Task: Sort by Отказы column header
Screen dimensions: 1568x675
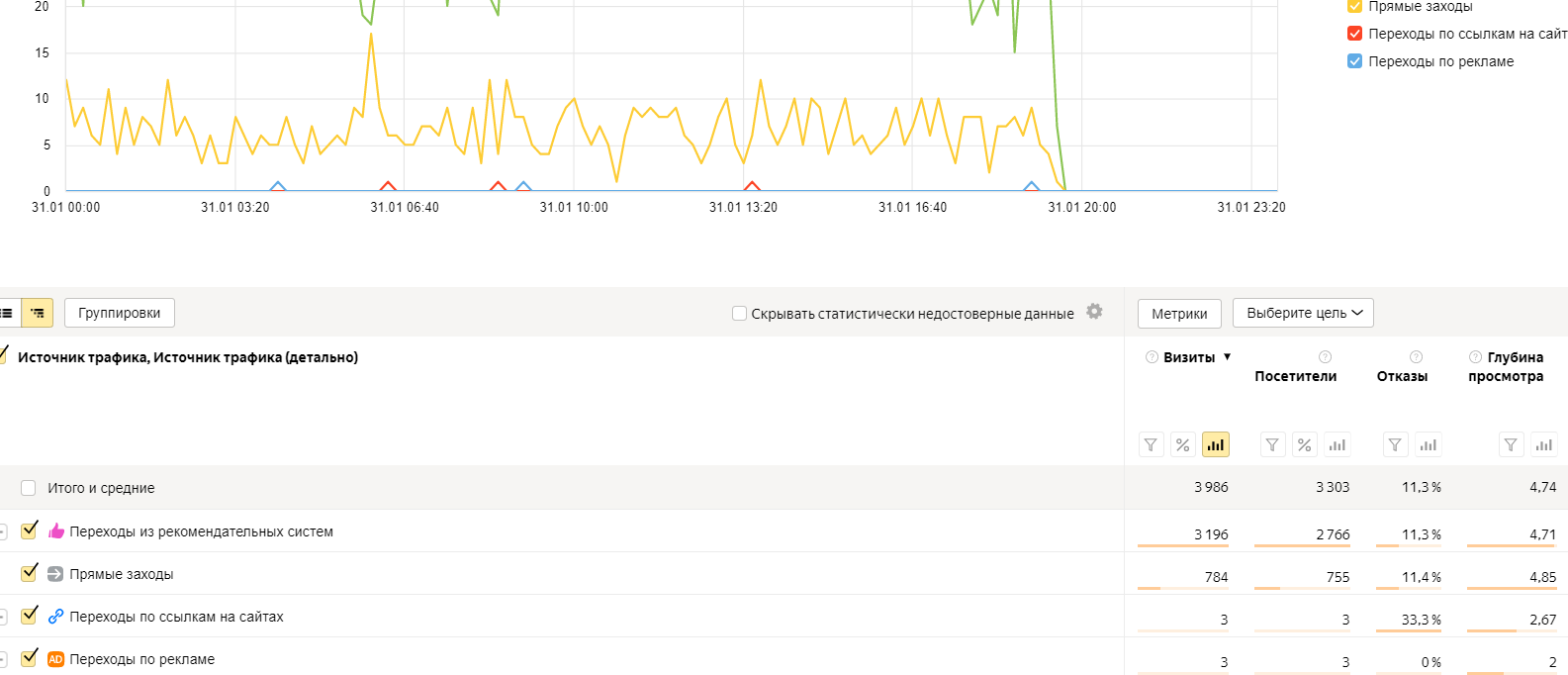Action: [1402, 376]
